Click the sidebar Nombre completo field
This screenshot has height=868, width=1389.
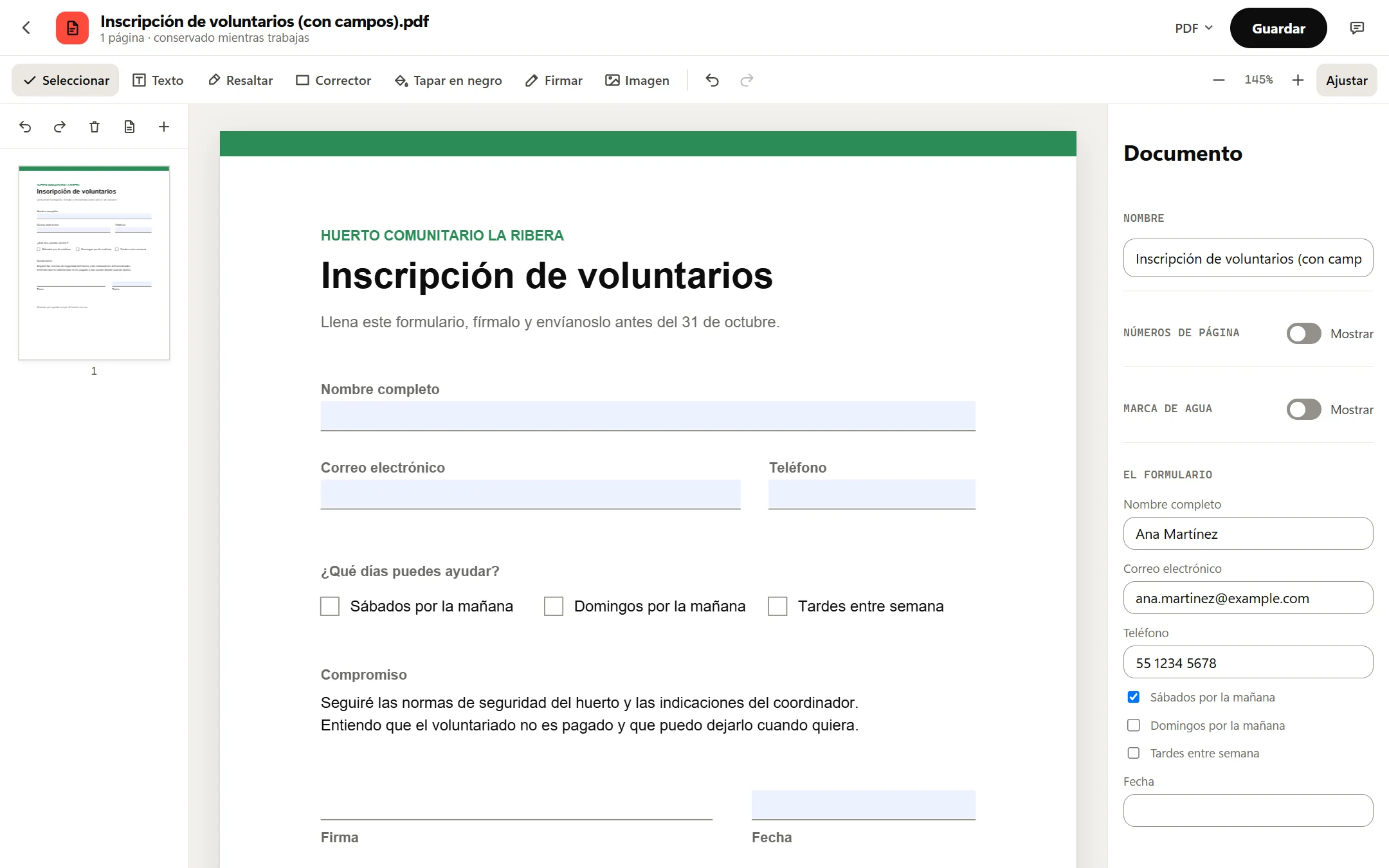click(1248, 534)
